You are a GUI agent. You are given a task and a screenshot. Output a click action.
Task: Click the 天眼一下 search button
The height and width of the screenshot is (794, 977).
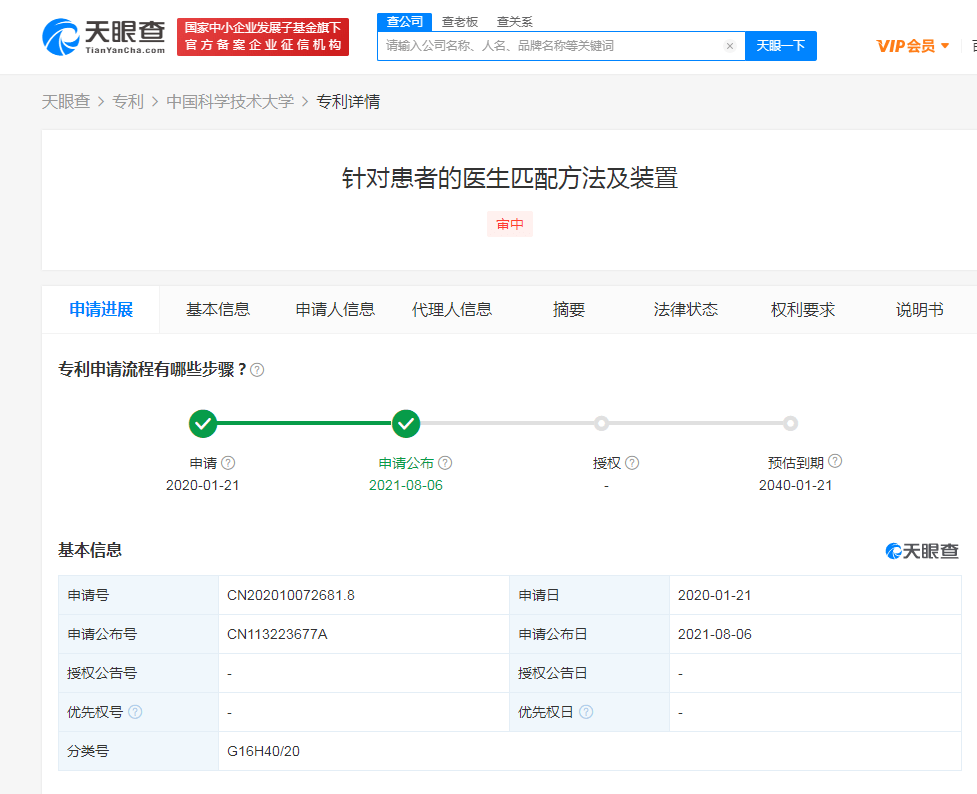point(781,46)
